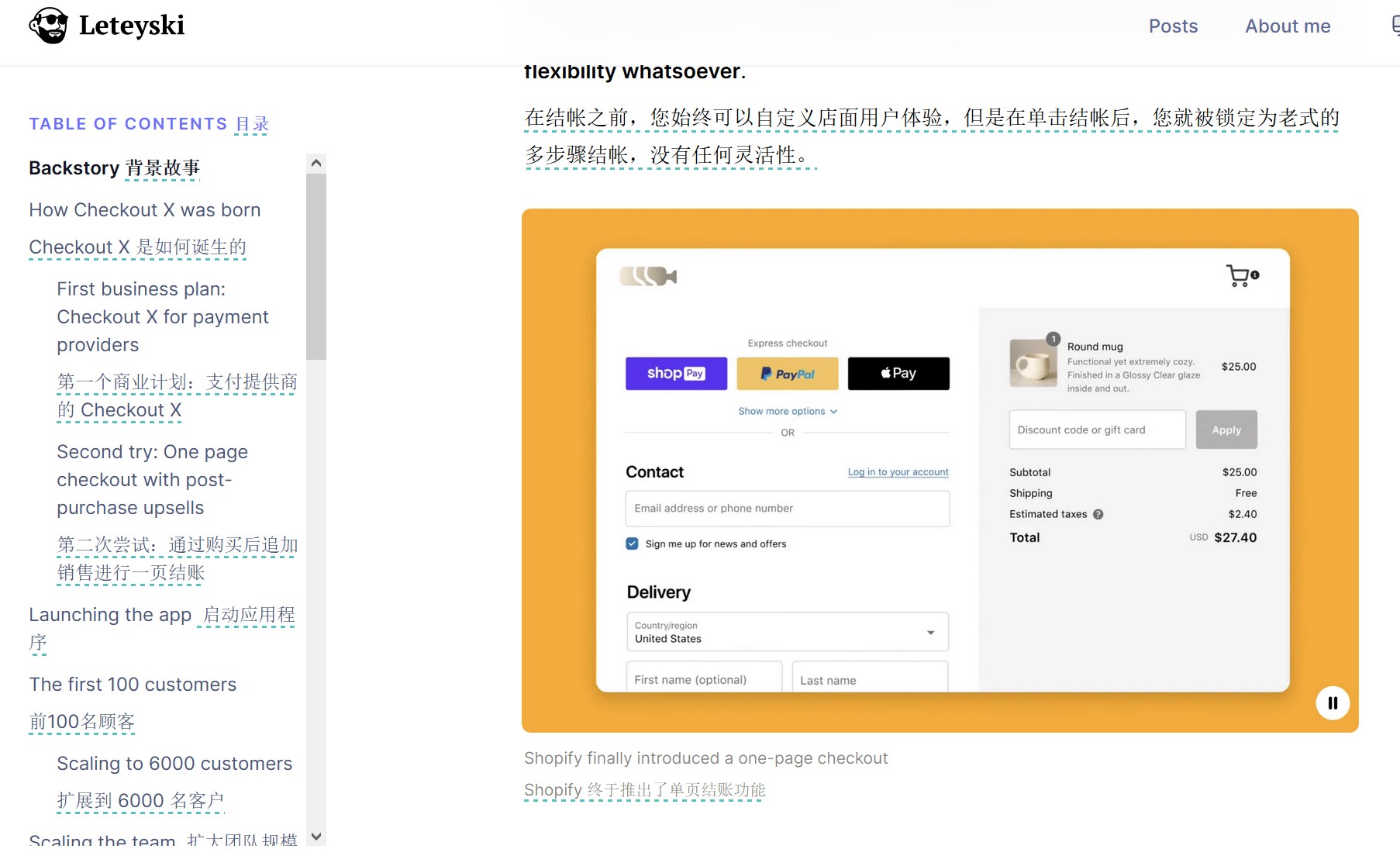Click the Leteyski bearded face logo
Screen dimensions: 1400x856
[48, 26]
